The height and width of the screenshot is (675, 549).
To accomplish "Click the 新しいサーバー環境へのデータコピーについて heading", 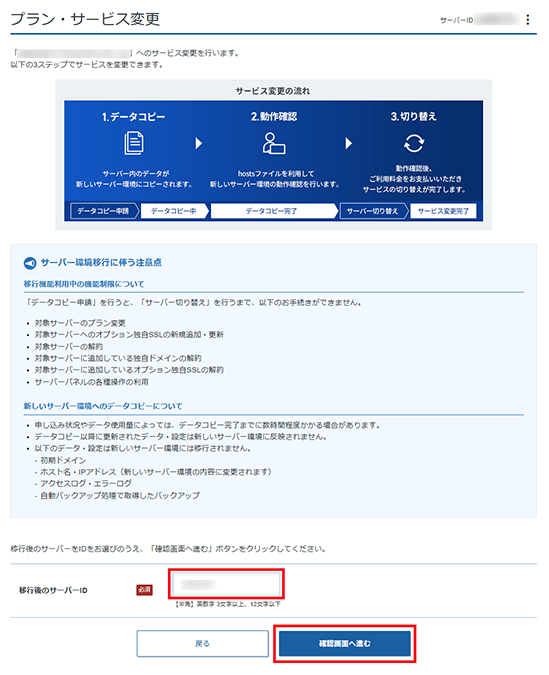I will coord(103,406).
